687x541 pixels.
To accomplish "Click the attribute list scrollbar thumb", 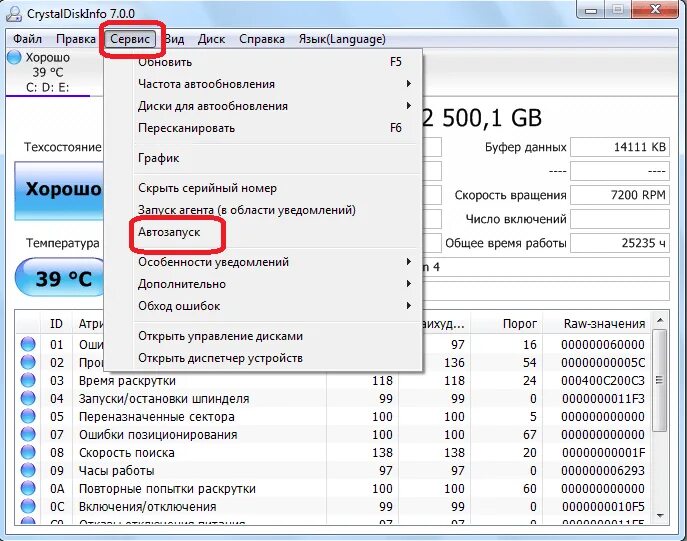I will point(660,380).
